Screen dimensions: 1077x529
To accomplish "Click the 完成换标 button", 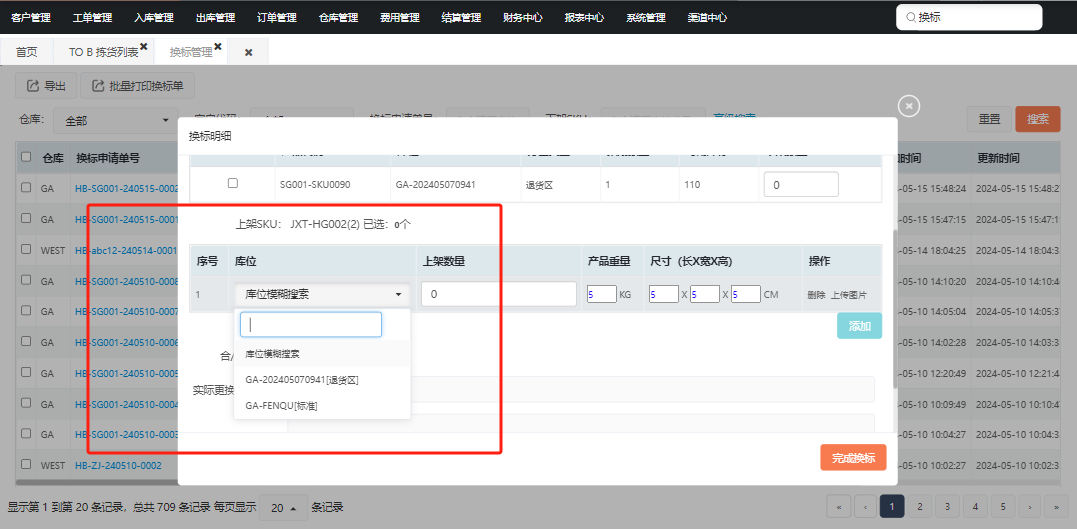I will [853, 458].
